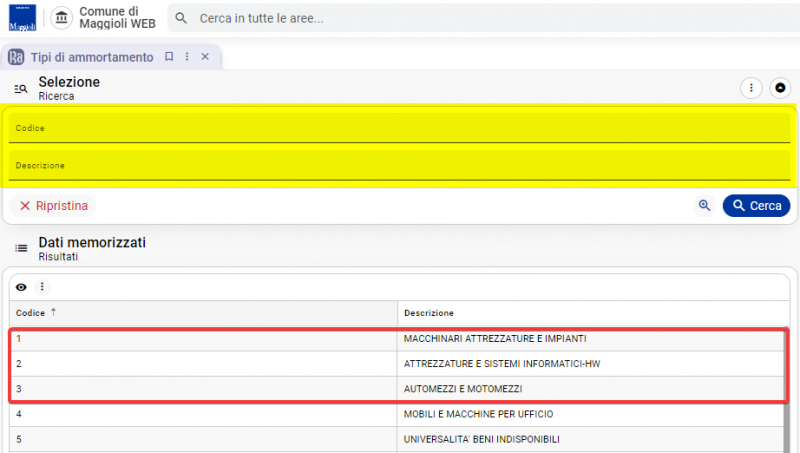This screenshot has height=453, width=800.
Task: Open the Tipi di ammortamento tab options menu
Action: coord(187,57)
